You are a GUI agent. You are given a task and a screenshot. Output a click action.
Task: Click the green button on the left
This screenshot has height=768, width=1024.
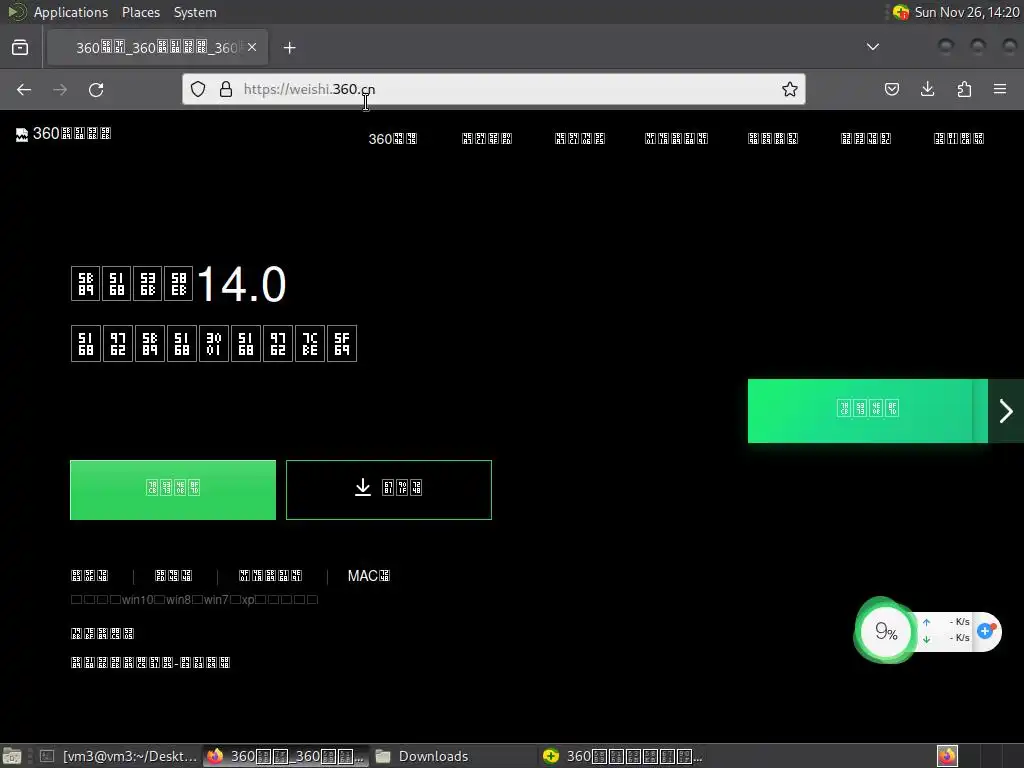click(x=173, y=490)
